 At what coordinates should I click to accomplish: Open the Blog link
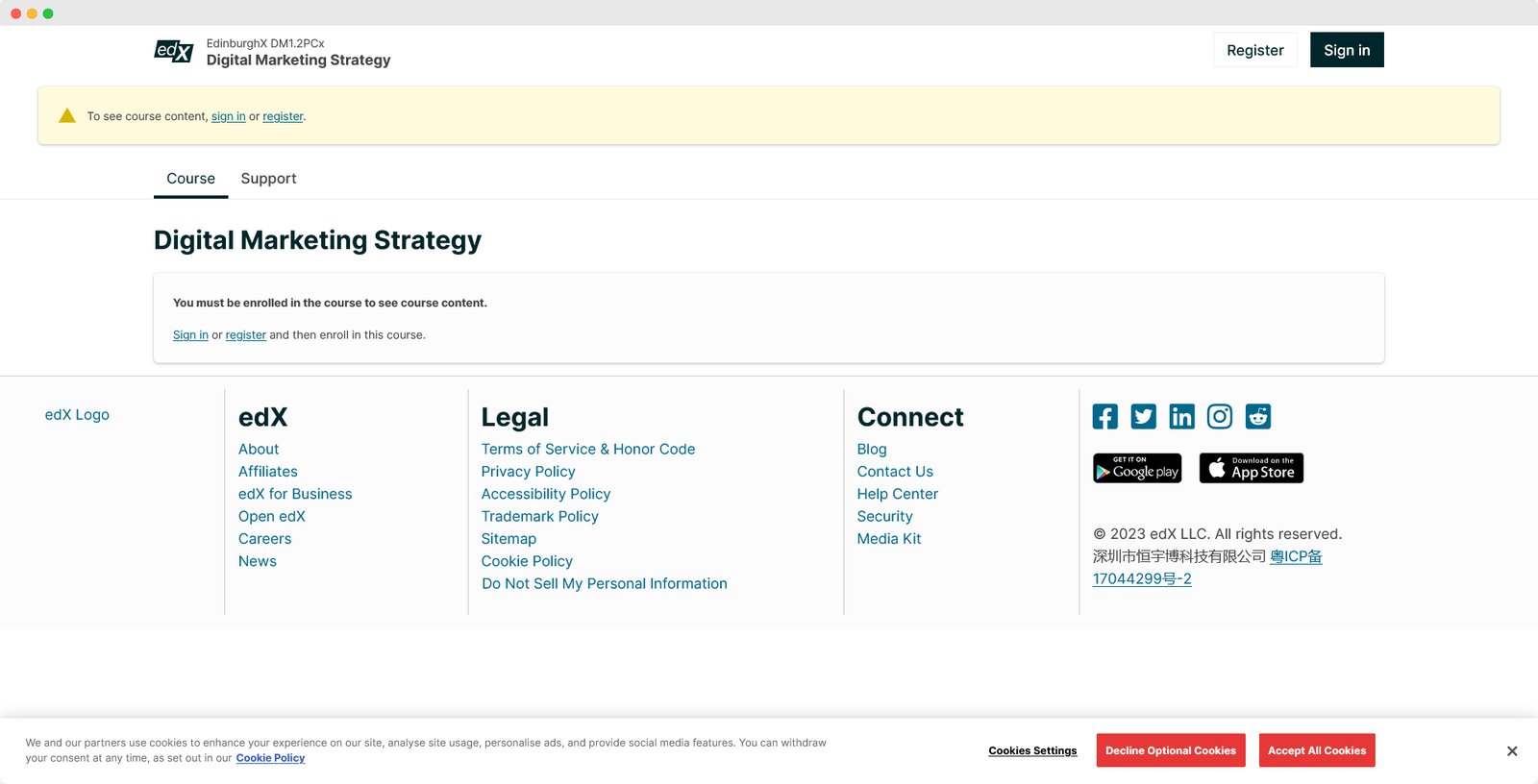(872, 449)
